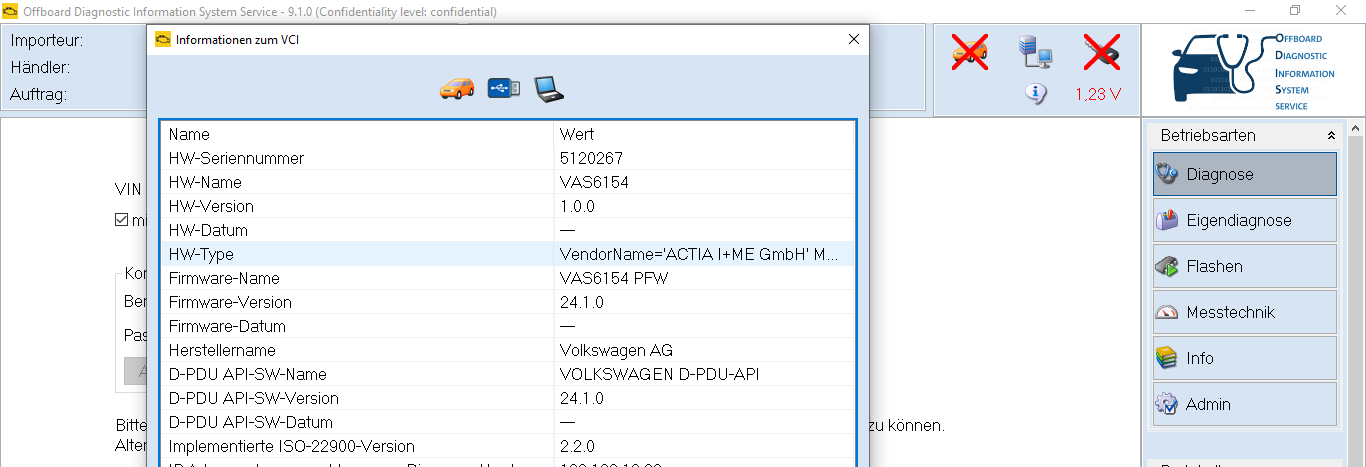Collapse the Betriebsarten section
The width and height of the screenshot is (1366, 467).
point(1331,135)
